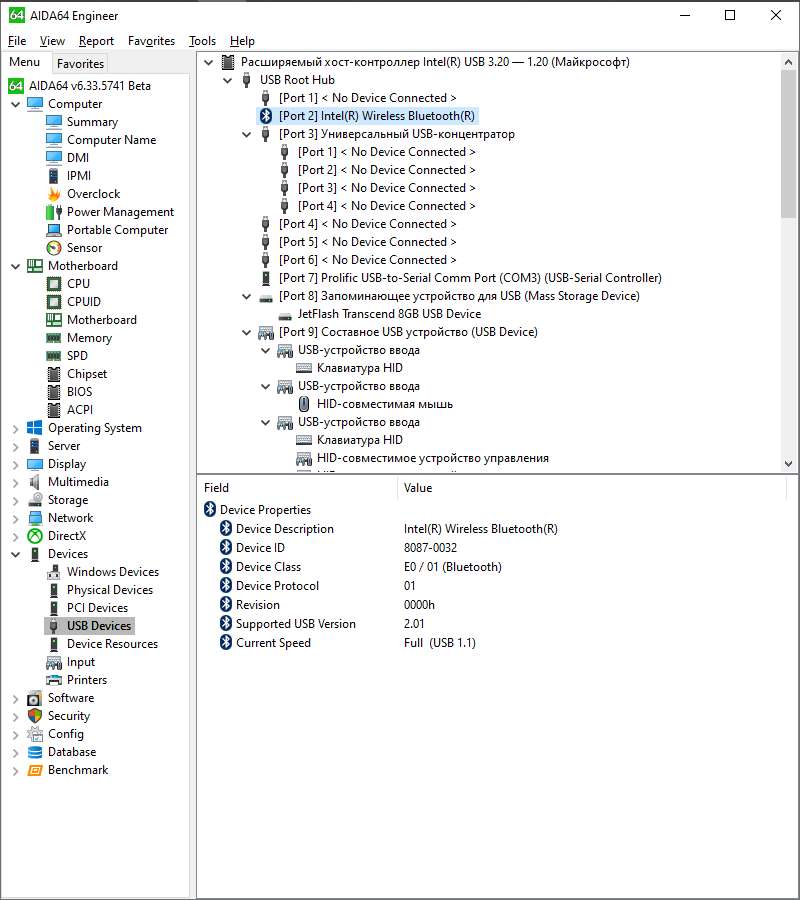Open the View menu

(52, 41)
